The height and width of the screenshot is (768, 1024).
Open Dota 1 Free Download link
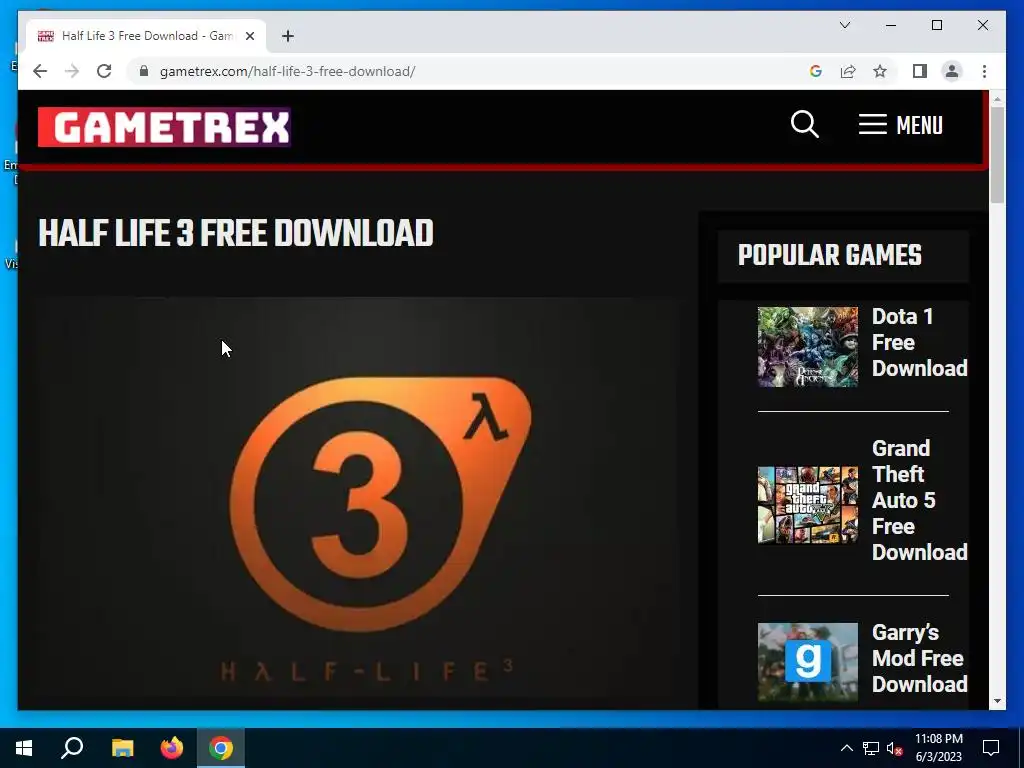tap(920, 342)
